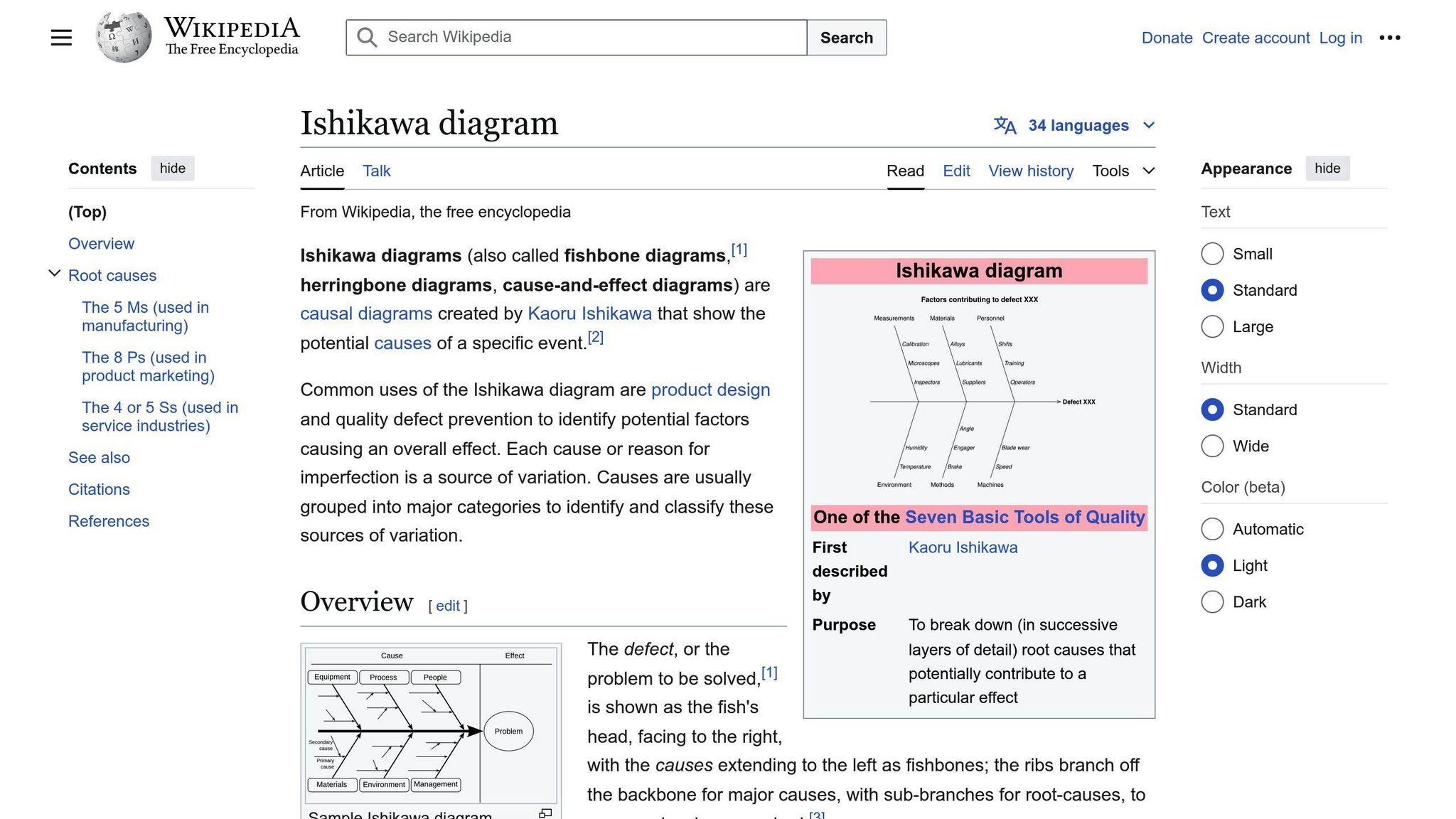The height and width of the screenshot is (819, 1456).
Task: Go to The 5 Ms section
Action: [x=146, y=316]
